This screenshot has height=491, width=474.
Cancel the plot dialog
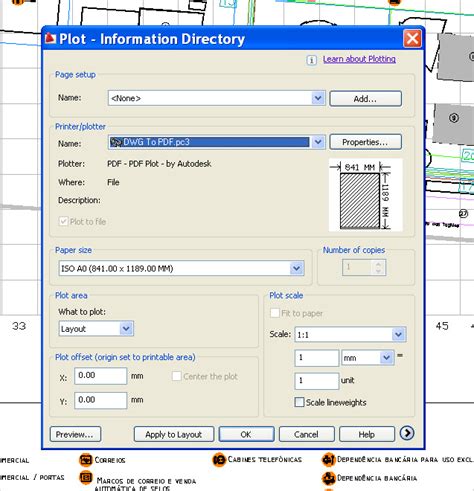tap(306, 434)
